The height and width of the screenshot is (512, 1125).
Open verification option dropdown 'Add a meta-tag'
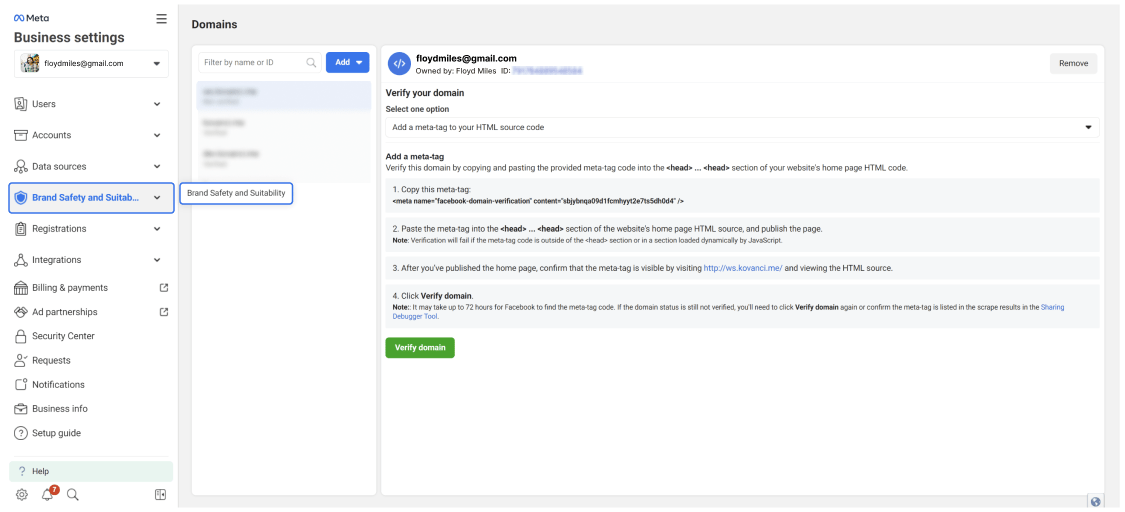coord(742,128)
